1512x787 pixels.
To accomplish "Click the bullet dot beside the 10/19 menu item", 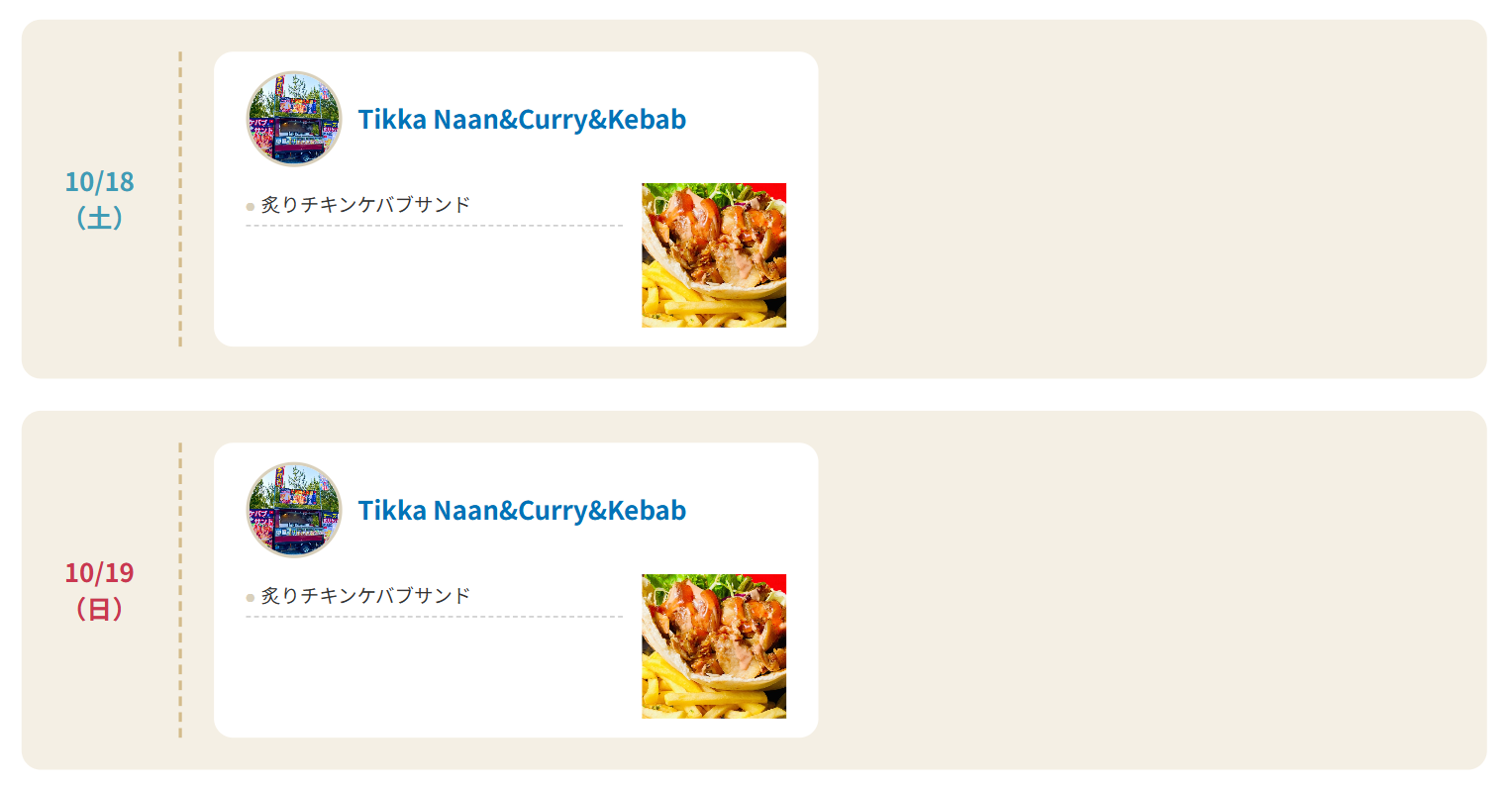I will coord(251,598).
